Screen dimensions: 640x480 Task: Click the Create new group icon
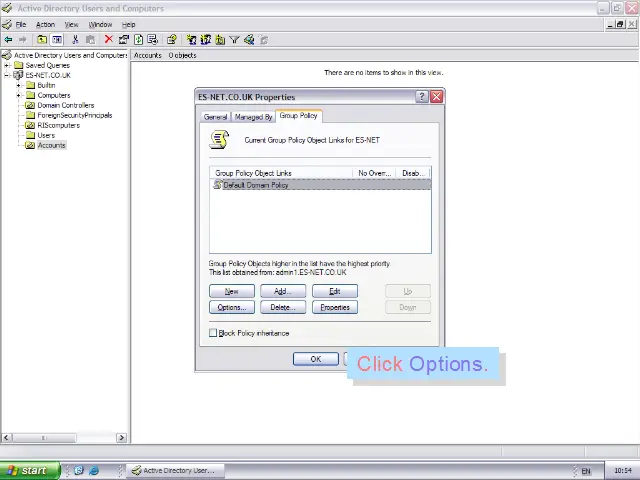pyautogui.click(x=205, y=40)
